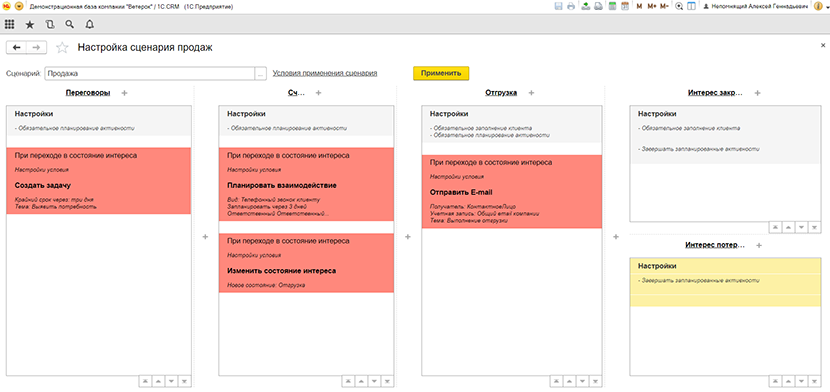
Task: Select the red Изменить состояние интереса card
Action: (306, 263)
